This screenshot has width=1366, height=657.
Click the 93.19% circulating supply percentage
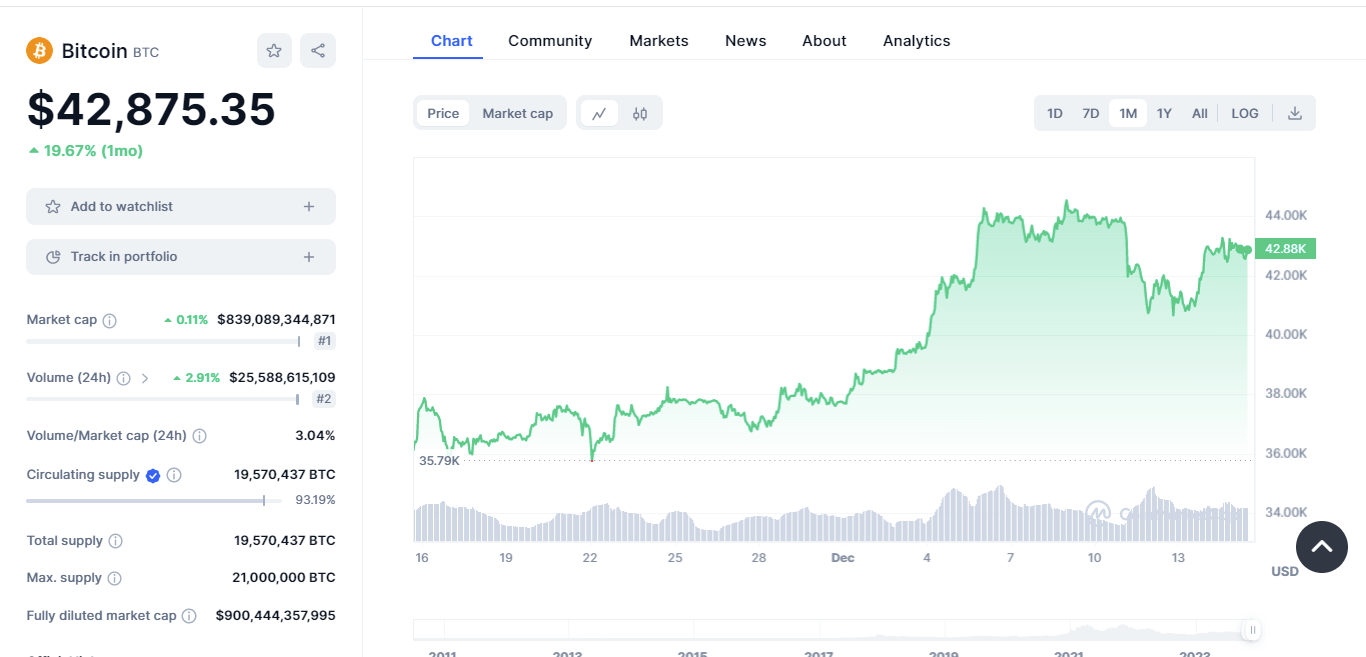pyautogui.click(x=315, y=500)
